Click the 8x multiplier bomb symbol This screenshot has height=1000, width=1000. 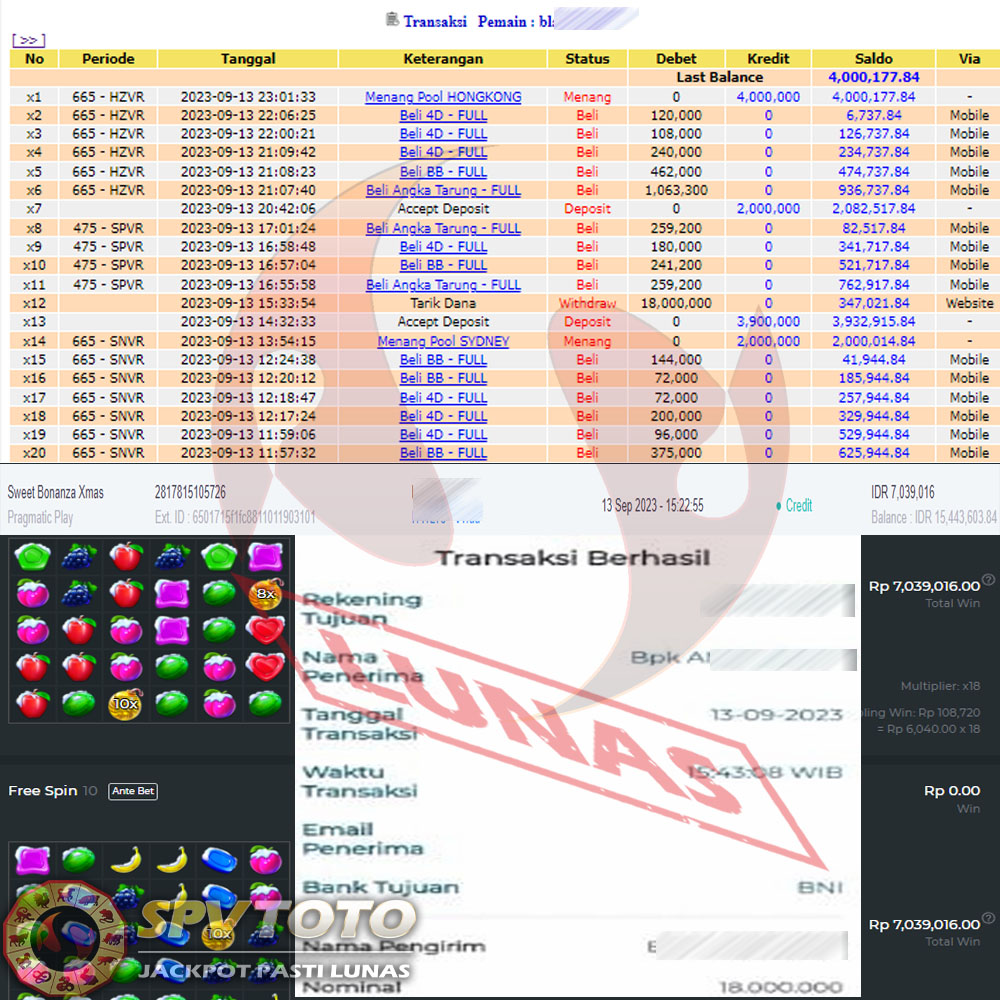(265, 593)
